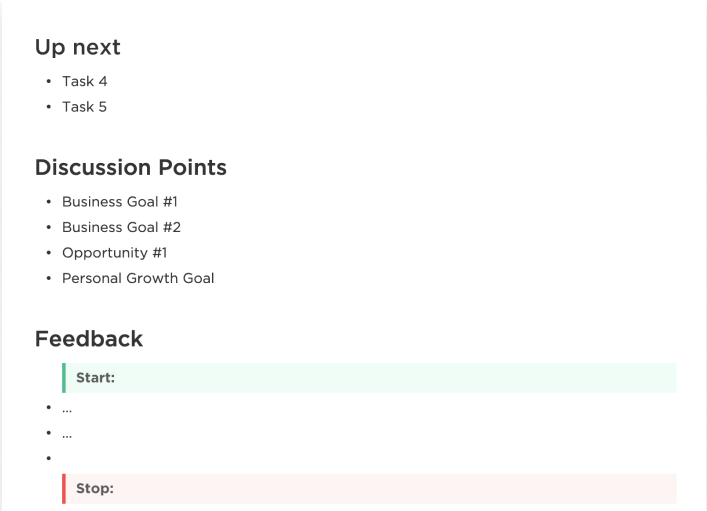Click the second "..." bullet under Start
The image size is (707, 511).
(x=67, y=434)
